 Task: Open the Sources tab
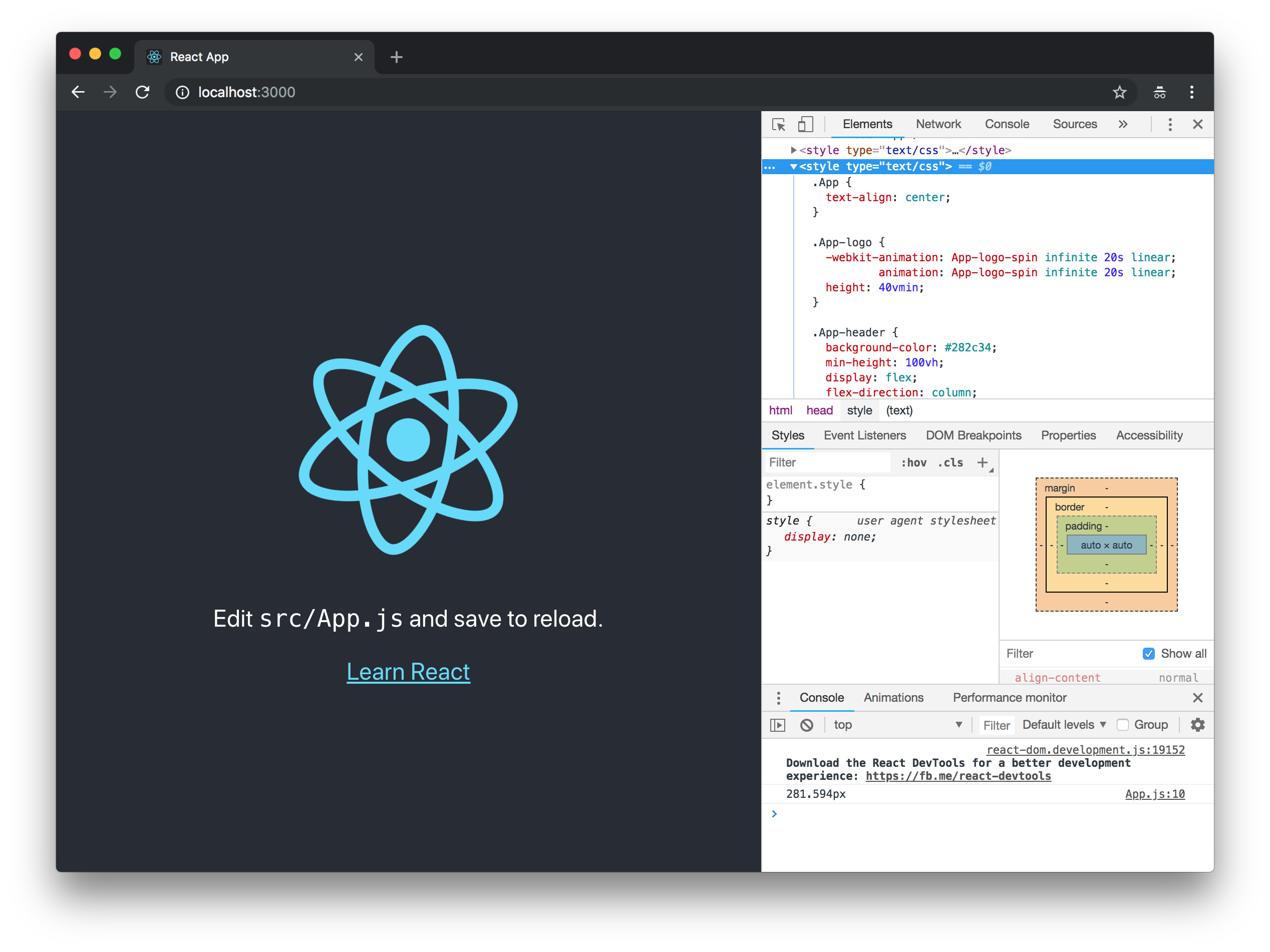pos(1075,124)
